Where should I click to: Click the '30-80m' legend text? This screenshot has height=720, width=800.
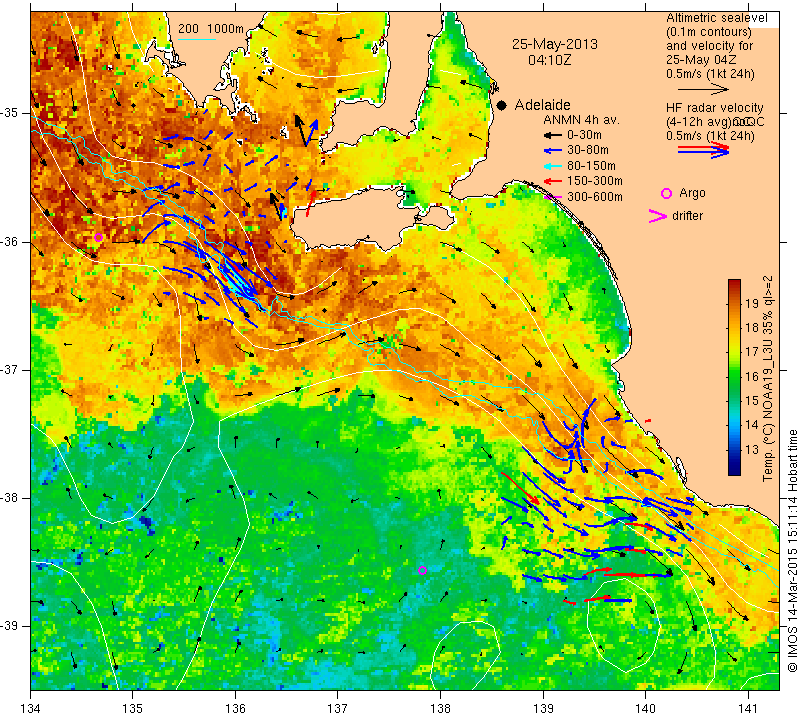(x=588, y=151)
